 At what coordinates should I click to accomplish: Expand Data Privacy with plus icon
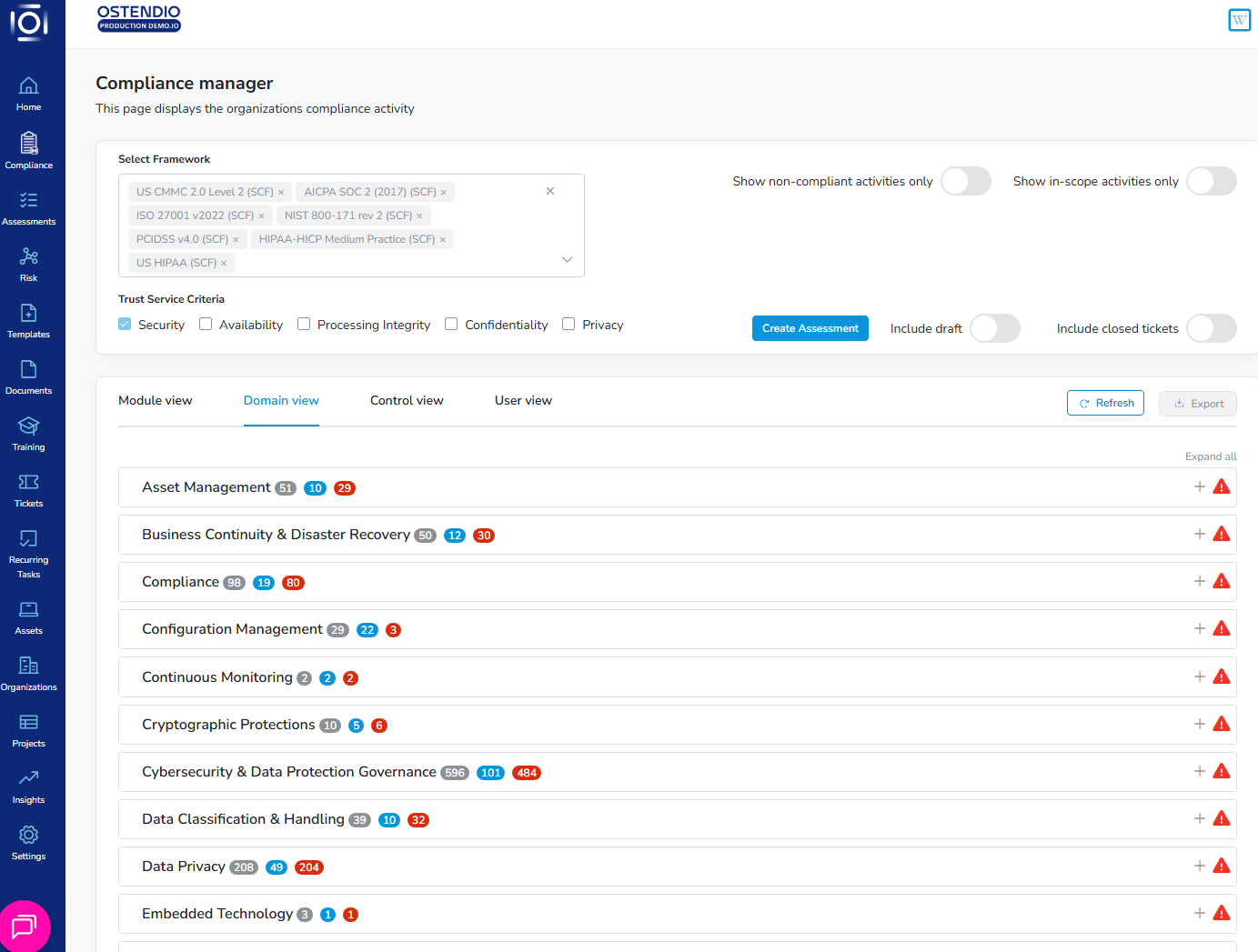(x=1199, y=867)
